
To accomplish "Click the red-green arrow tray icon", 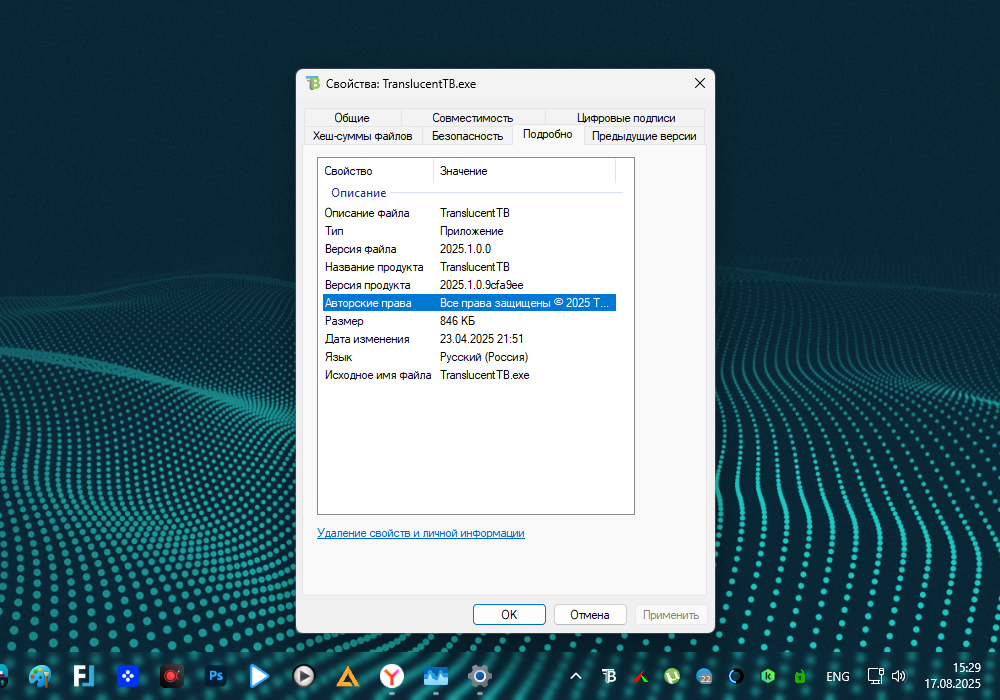I will pos(640,676).
